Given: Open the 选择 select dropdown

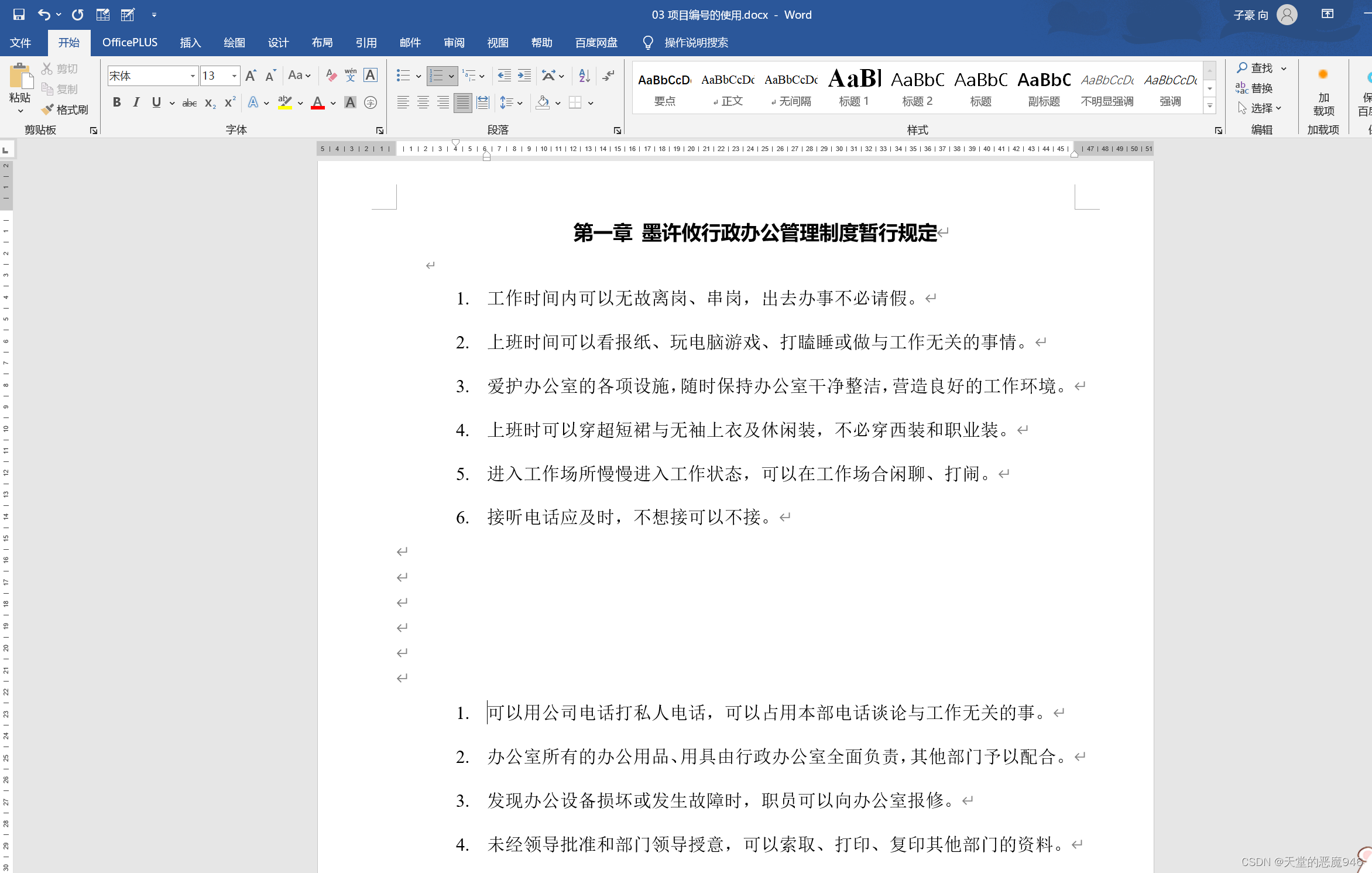Looking at the screenshot, I should coord(1260,108).
